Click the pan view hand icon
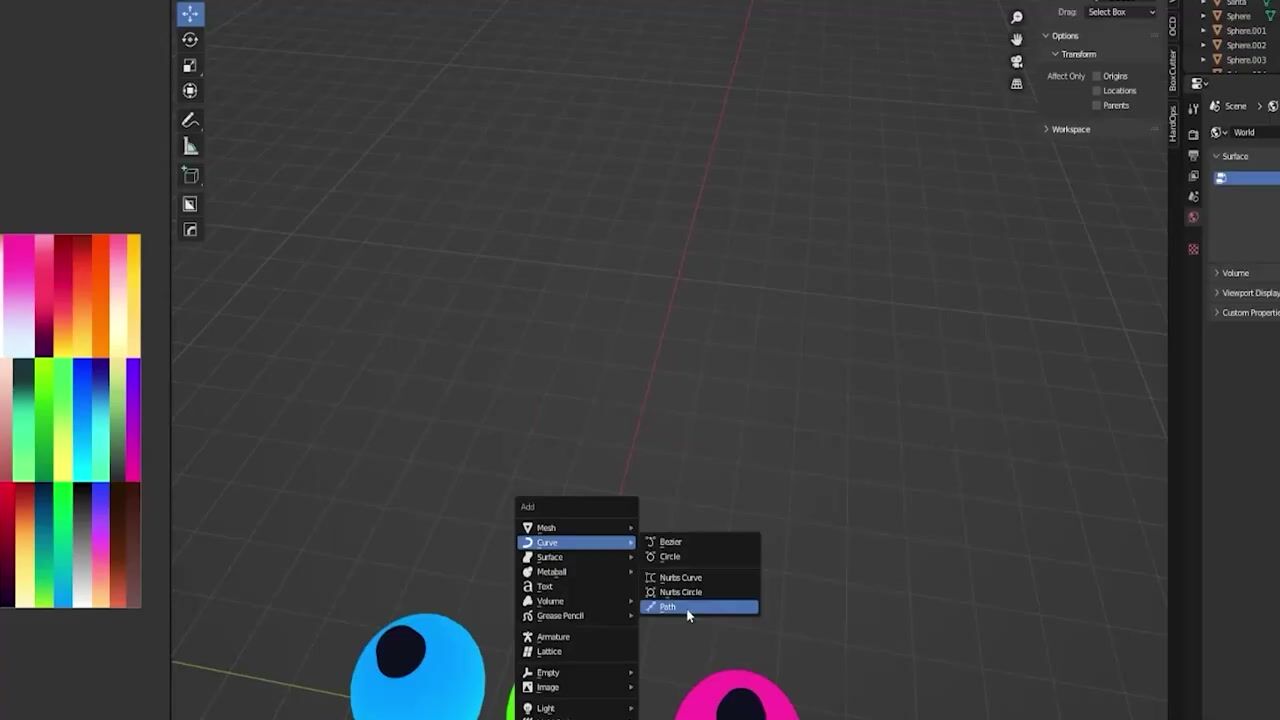This screenshot has height=720, width=1280. point(1017,39)
